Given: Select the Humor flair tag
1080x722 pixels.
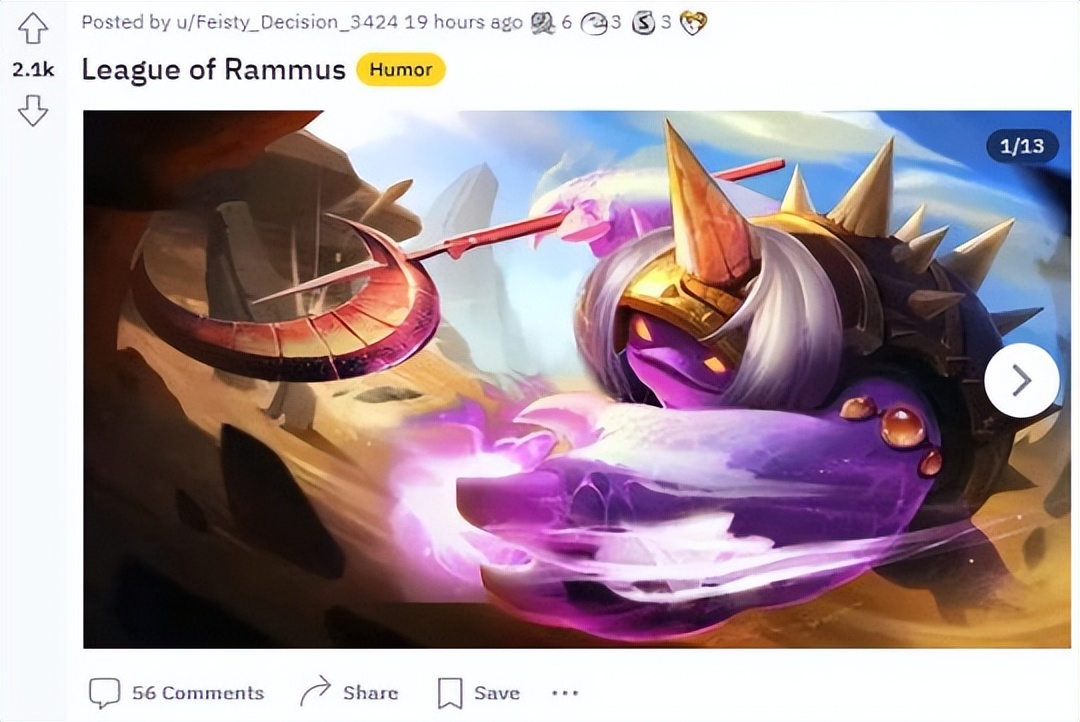Looking at the screenshot, I should (x=401, y=70).
